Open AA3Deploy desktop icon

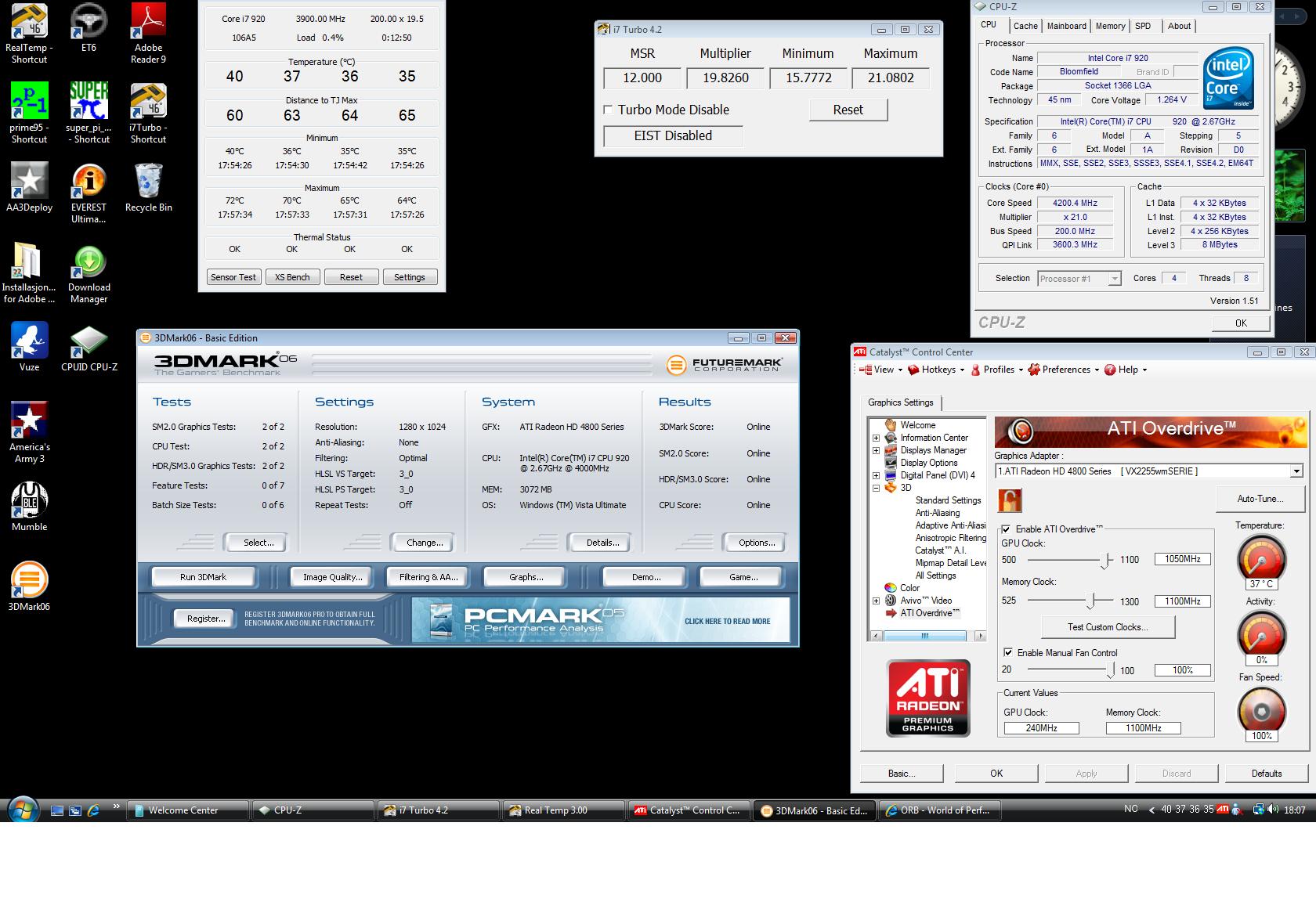pyautogui.click(x=29, y=188)
